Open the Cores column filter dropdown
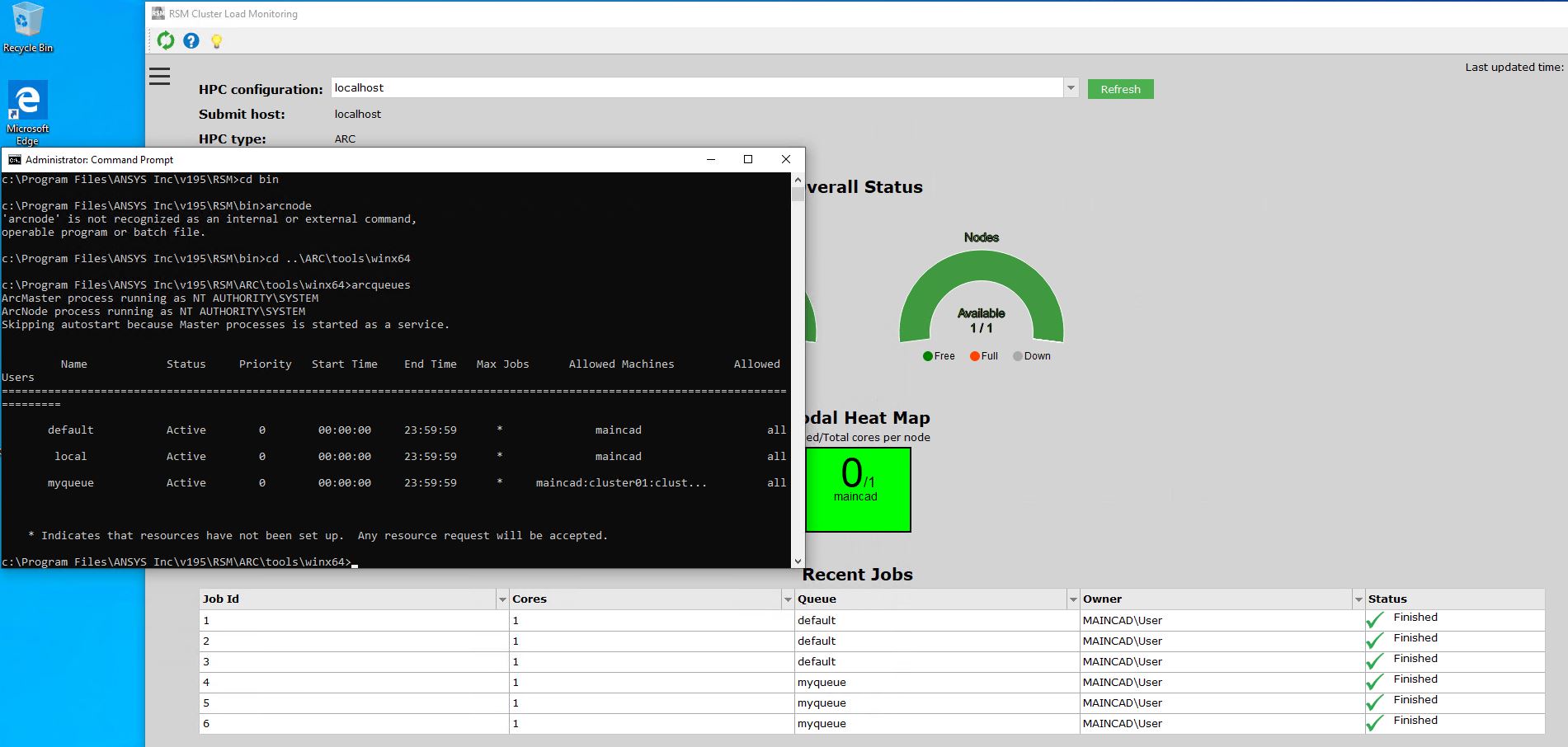1568x747 pixels. (x=787, y=599)
